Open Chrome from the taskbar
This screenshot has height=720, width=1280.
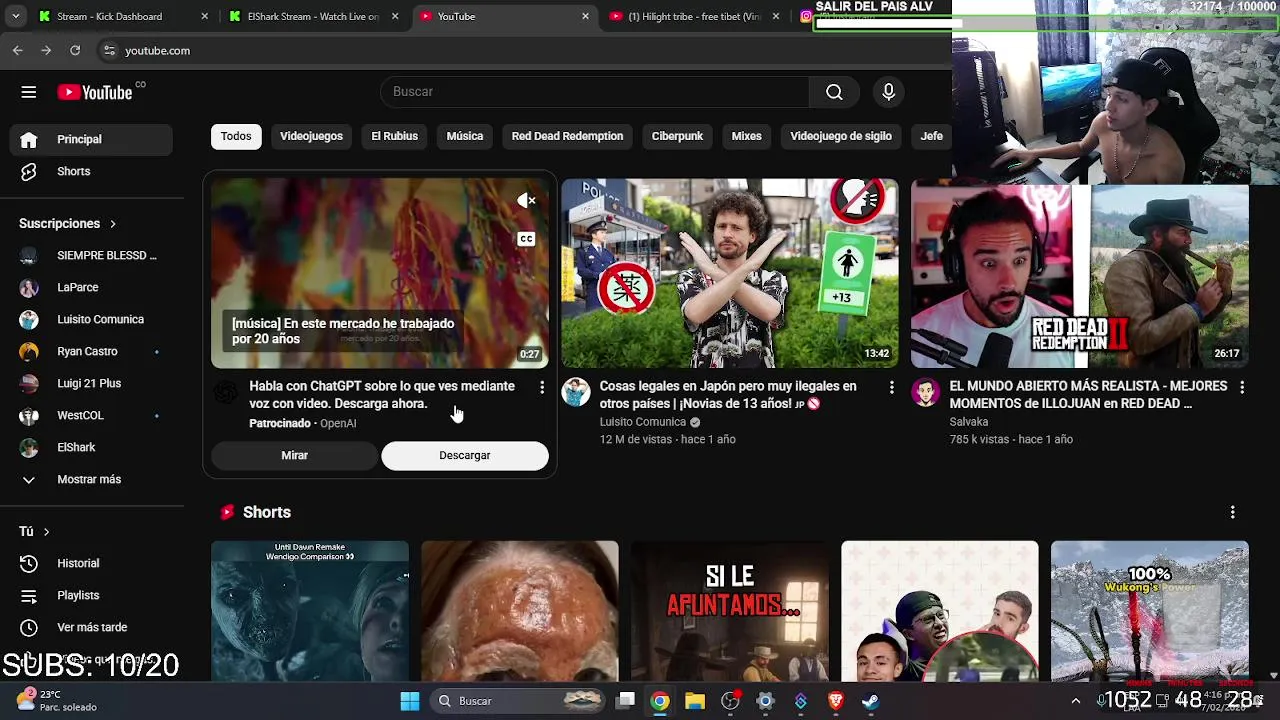[660, 701]
